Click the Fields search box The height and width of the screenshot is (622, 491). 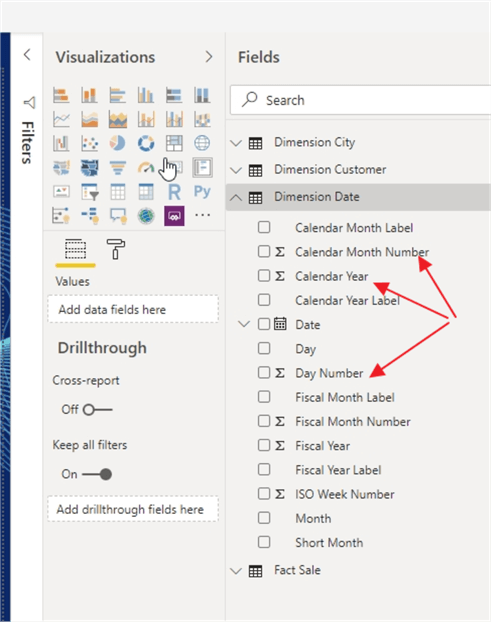[361, 100]
